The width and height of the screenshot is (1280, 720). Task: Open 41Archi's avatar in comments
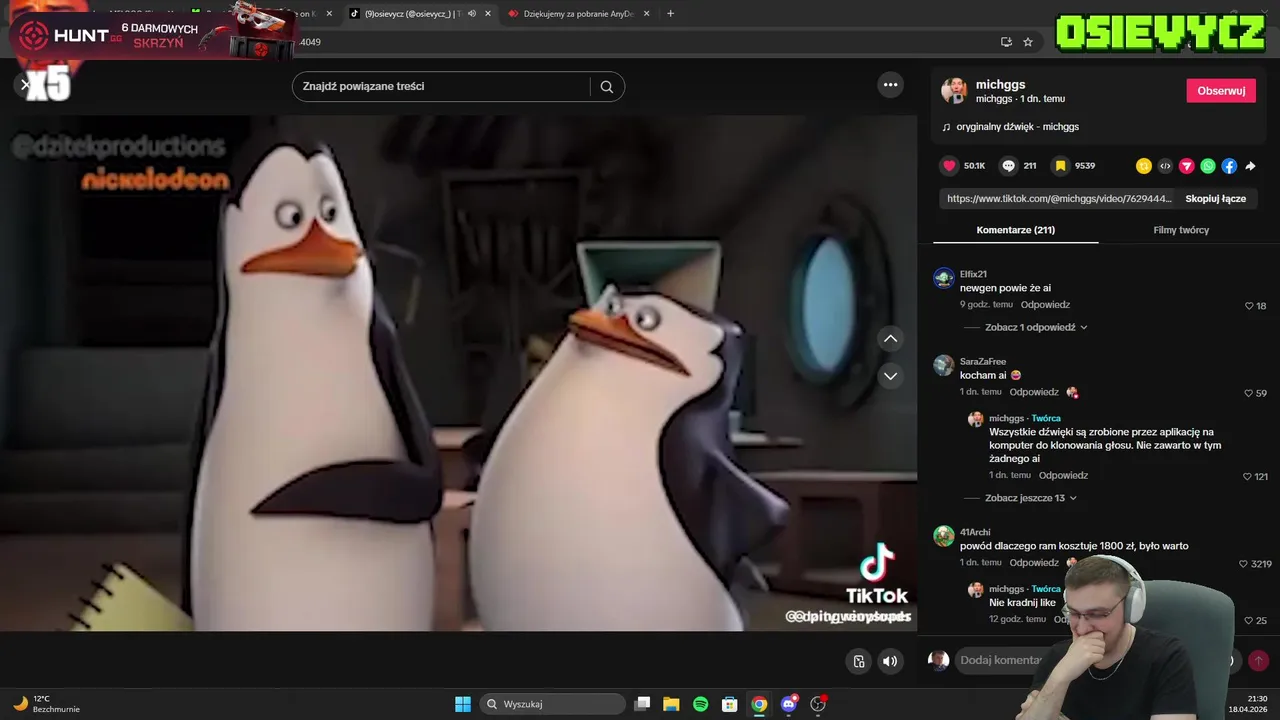944,537
